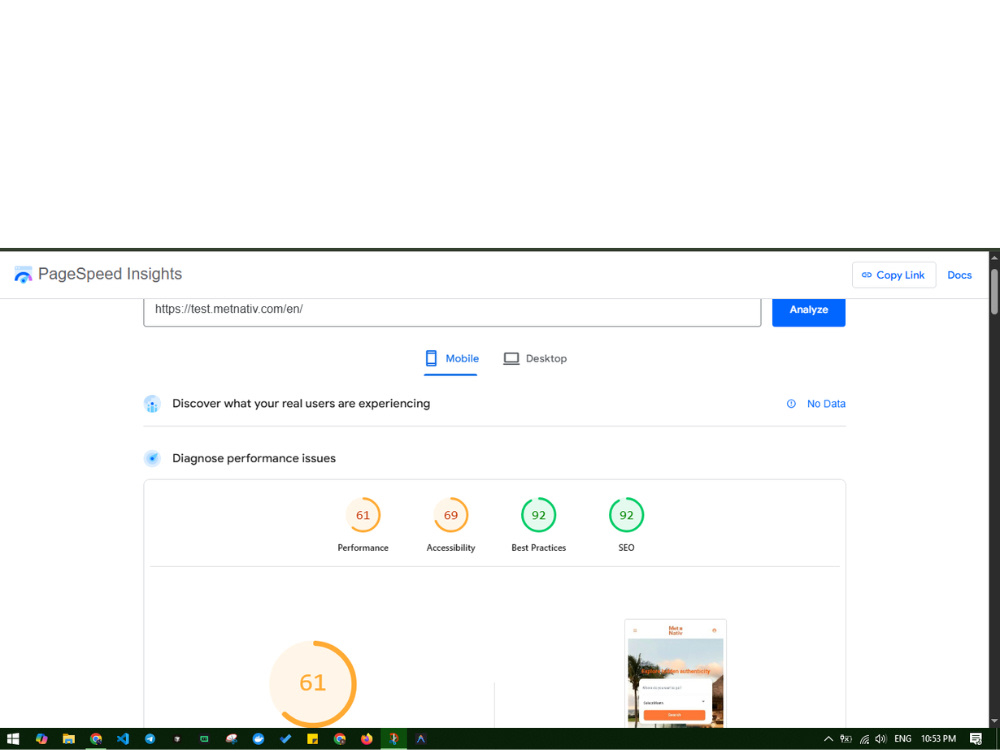Switch to the Desktop tab

pyautogui.click(x=535, y=358)
